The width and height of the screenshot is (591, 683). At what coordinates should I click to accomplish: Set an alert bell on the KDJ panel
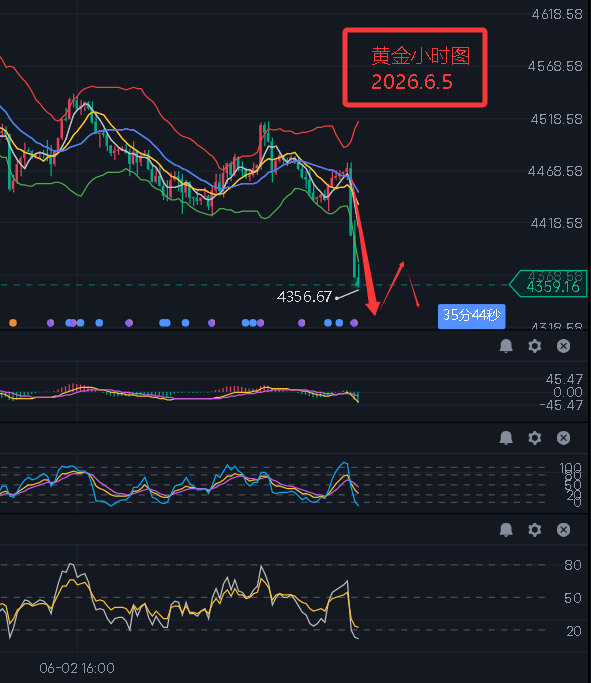pos(506,438)
